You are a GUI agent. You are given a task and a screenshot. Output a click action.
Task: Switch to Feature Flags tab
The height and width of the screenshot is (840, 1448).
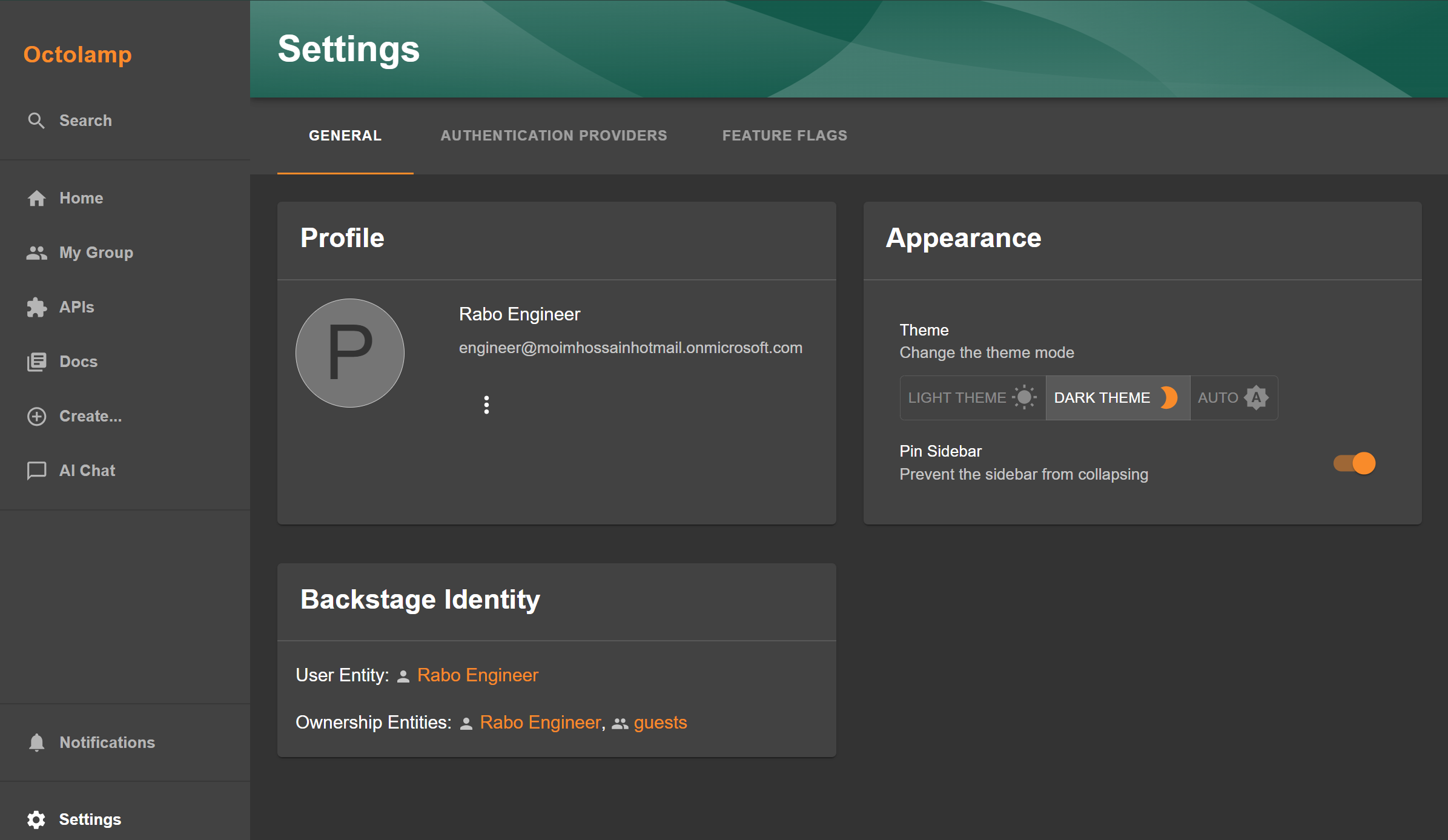click(x=784, y=136)
